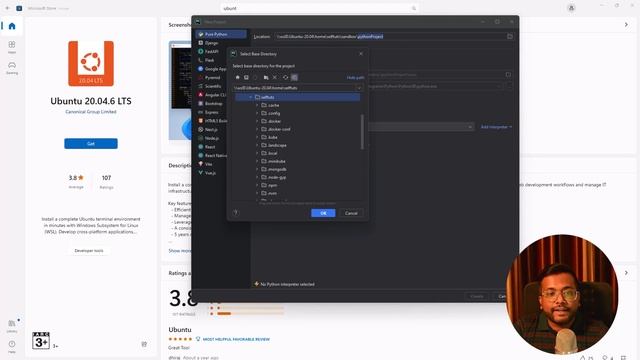
Task: Collapse the selected home user folder in tree
Action: point(250,97)
